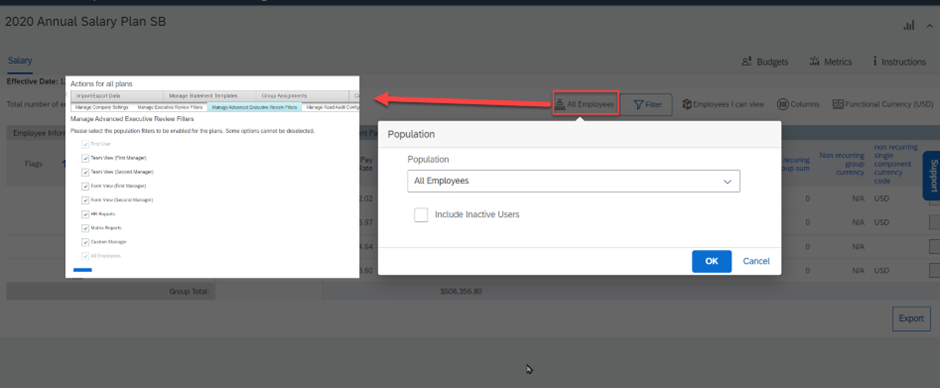Open the All Employees population selector
The image size is (940, 388).
[585, 104]
